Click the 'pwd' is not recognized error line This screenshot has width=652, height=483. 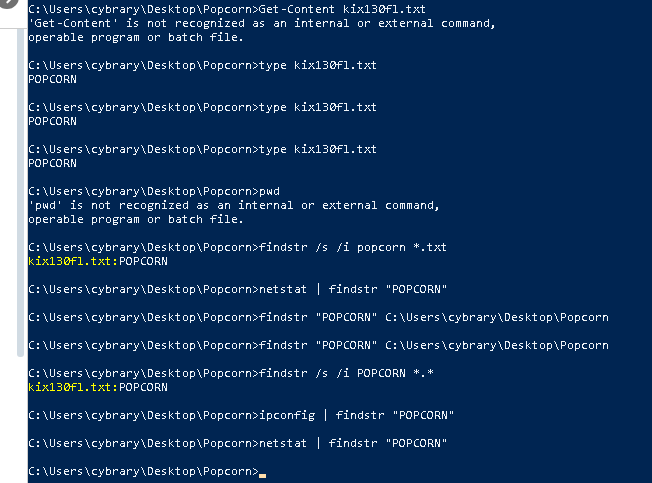click(234, 205)
